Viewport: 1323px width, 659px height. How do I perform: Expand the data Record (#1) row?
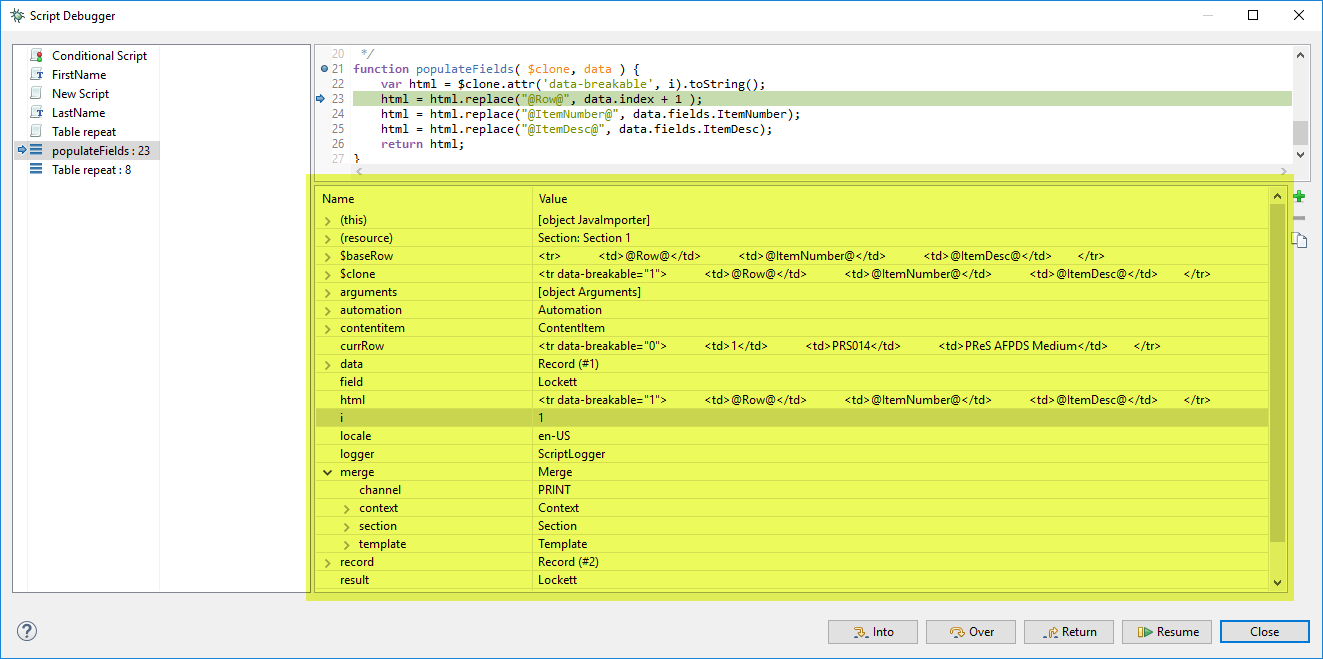pyautogui.click(x=328, y=364)
